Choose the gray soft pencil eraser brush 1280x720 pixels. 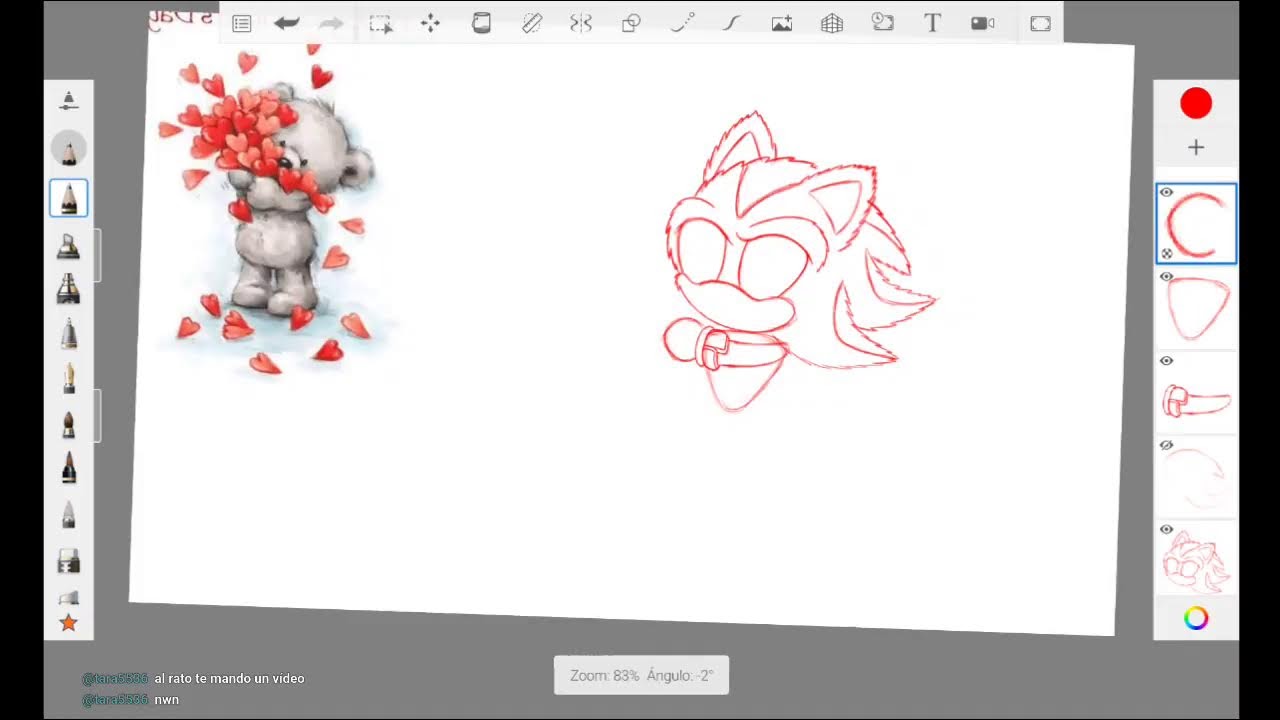point(69,513)
